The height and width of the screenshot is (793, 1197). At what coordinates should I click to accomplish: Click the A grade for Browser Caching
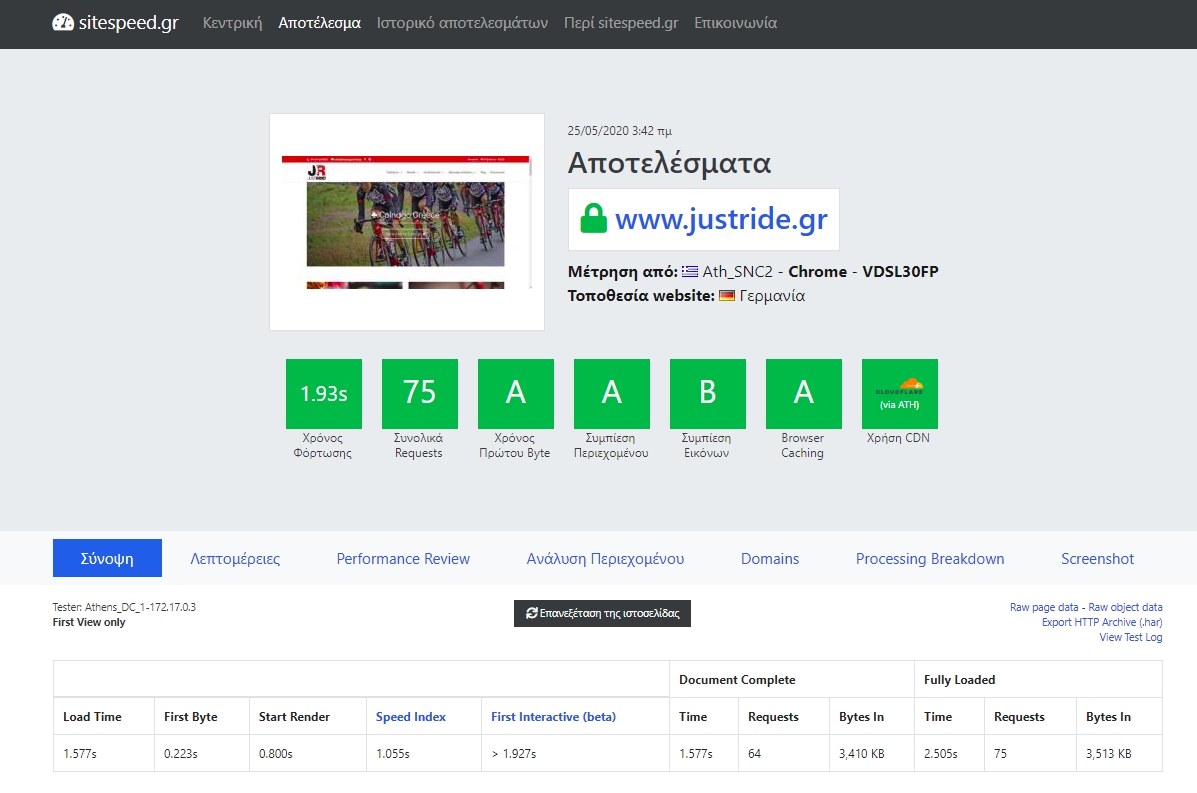coord(804,394)
